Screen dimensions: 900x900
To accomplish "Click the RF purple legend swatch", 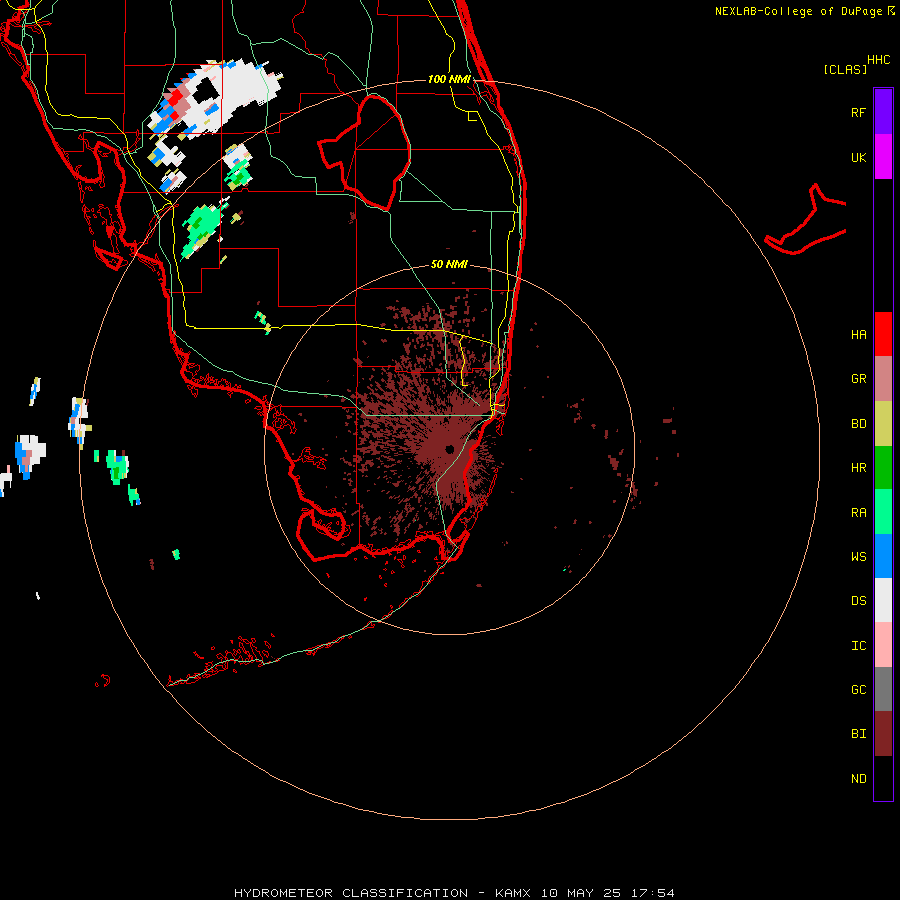I will [883, 112].
